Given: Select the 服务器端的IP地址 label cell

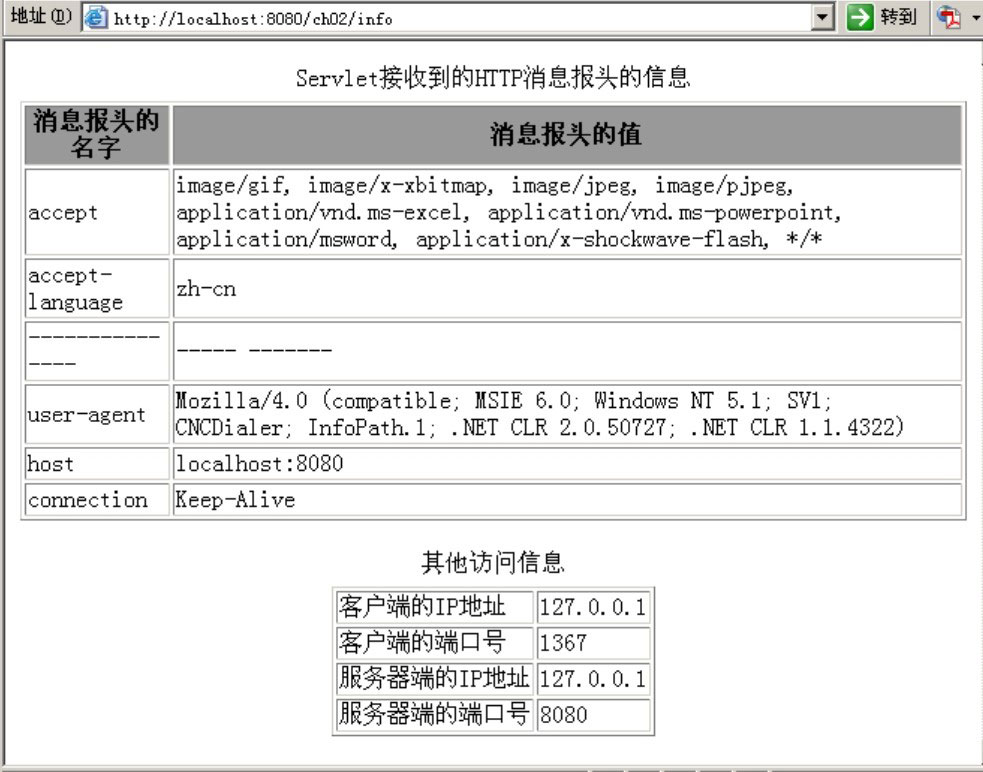Looking at the screenshot, I should 434,679.
